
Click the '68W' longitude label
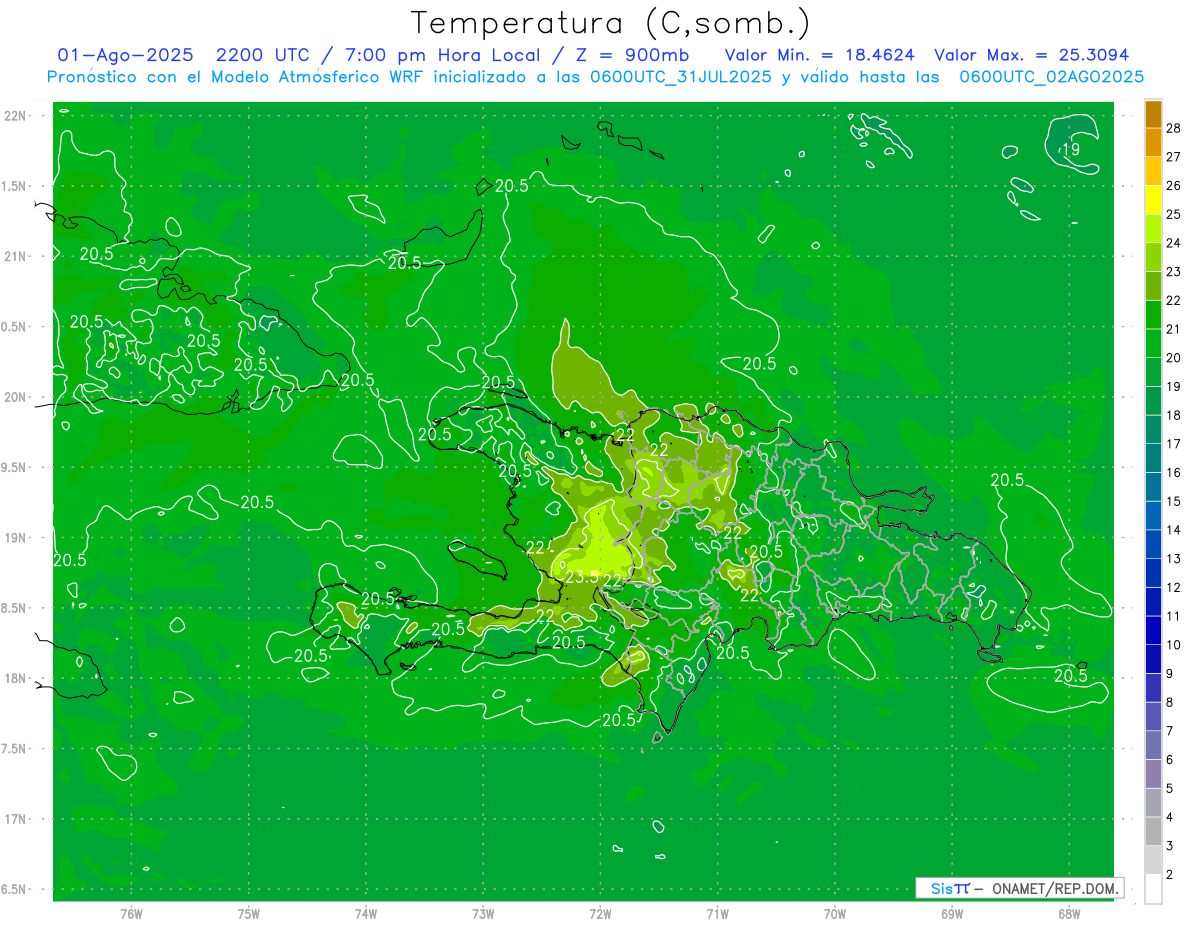[1069, 913]
